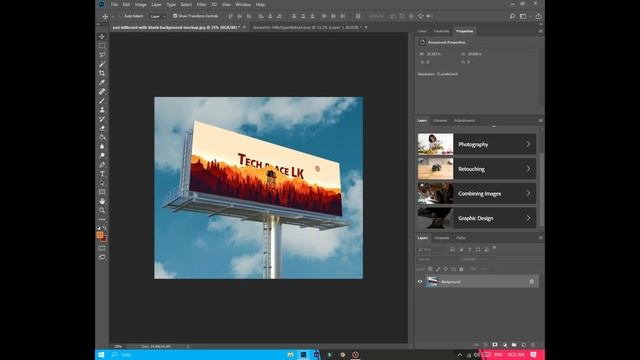
Task: Open the layer filter Kind dropdown
Action: 431,249
